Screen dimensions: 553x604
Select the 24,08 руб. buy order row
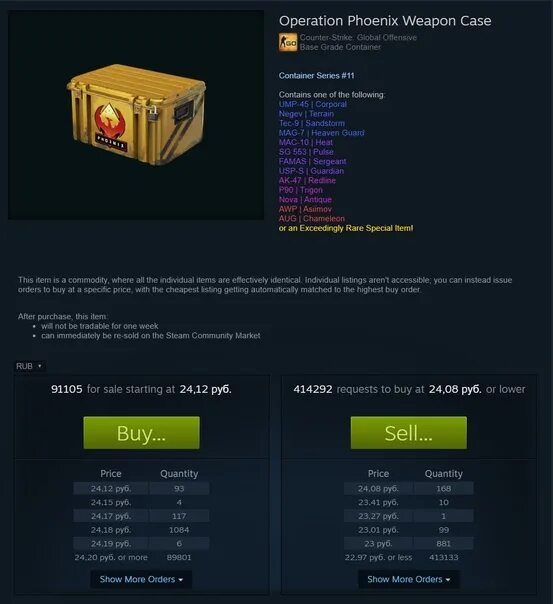(x=409, y=489)
